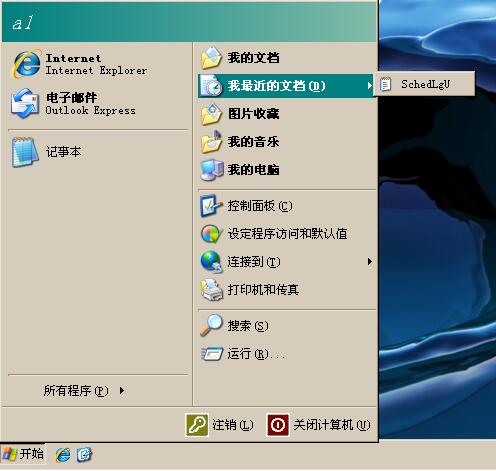Open 控制面板 Control Panel

tap(287, 206)
